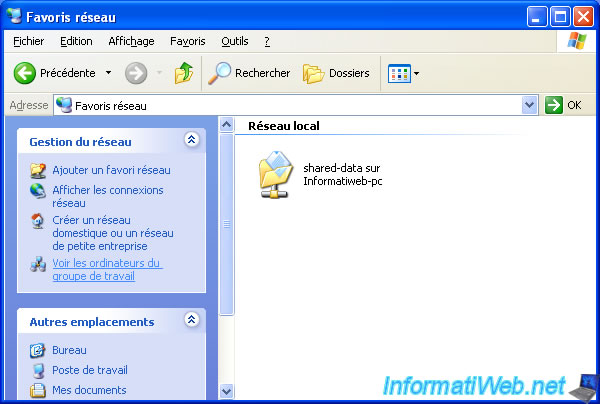Open Mes documents link
This screenshot has width=600, height=404.
point(89,390)
